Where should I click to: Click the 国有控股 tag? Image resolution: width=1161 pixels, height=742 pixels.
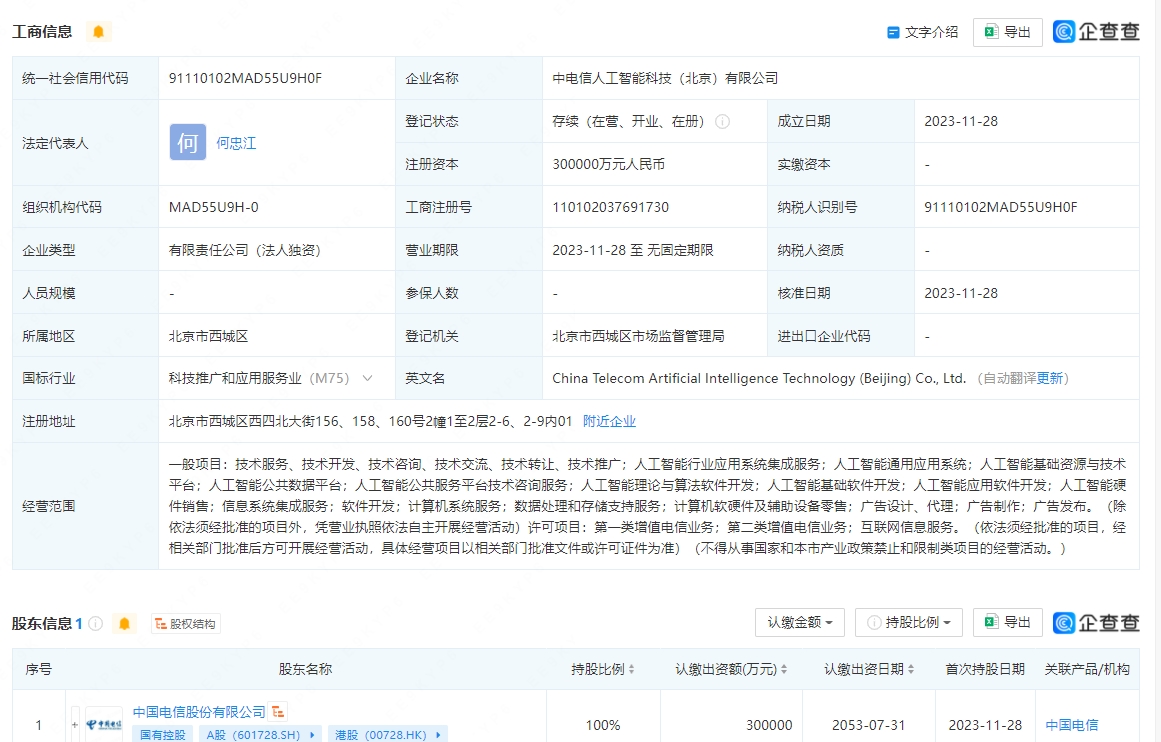tap(163, 735)
